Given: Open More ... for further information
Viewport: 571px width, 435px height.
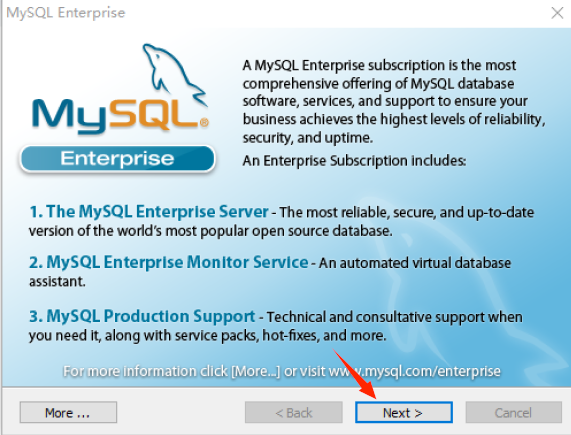Looking at the screenshot, I should click(68, 412).
